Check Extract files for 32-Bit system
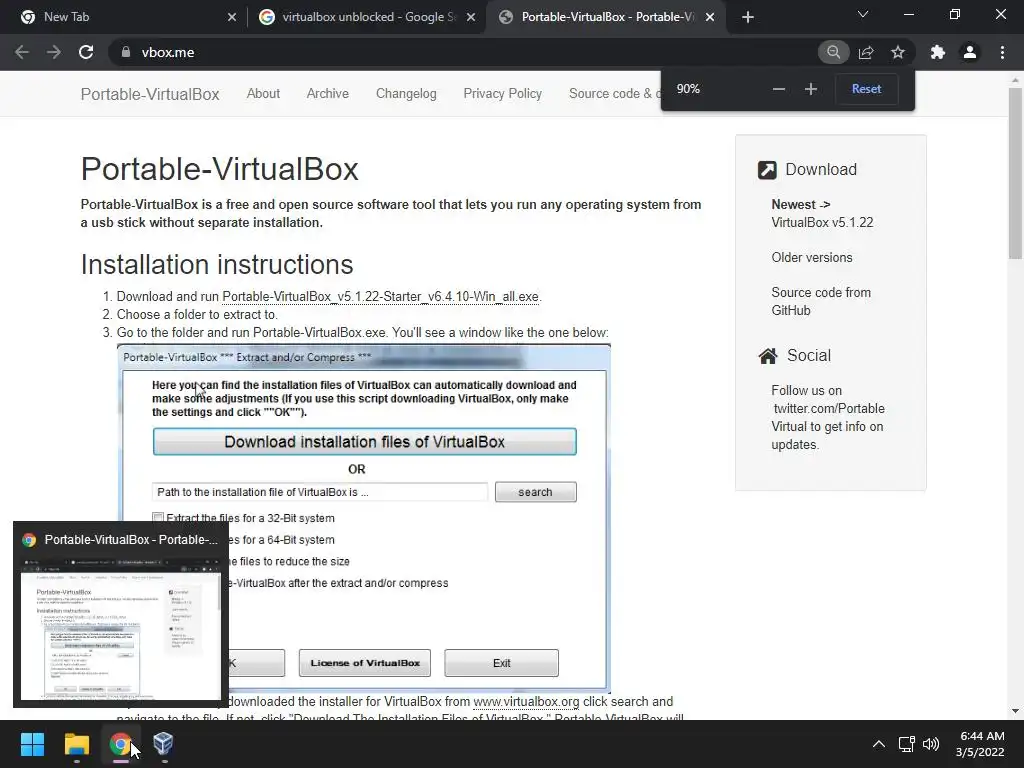 pos(157,518)
